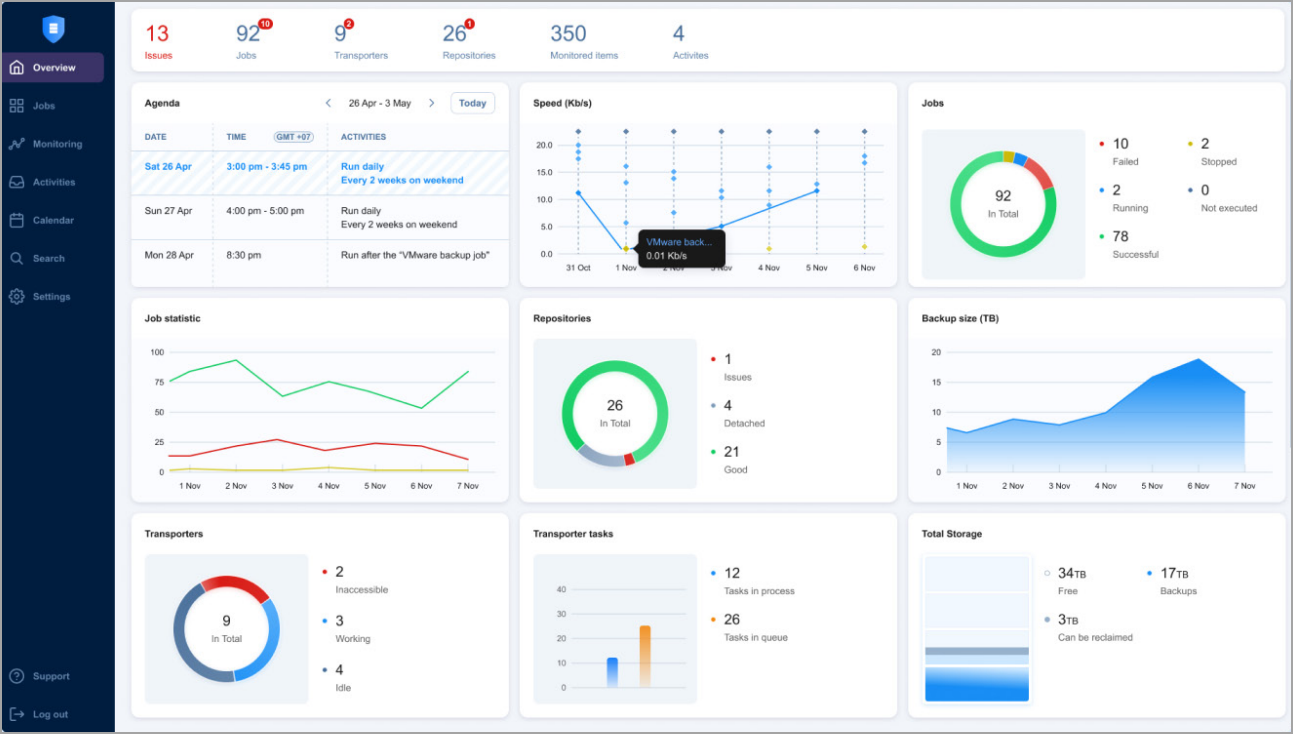Open the Settings gear icon

[x=17, y=297]
